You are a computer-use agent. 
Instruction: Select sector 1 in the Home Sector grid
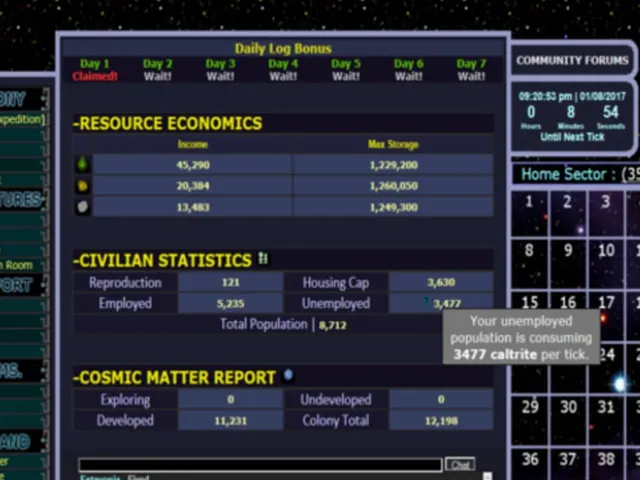[529, 213]
